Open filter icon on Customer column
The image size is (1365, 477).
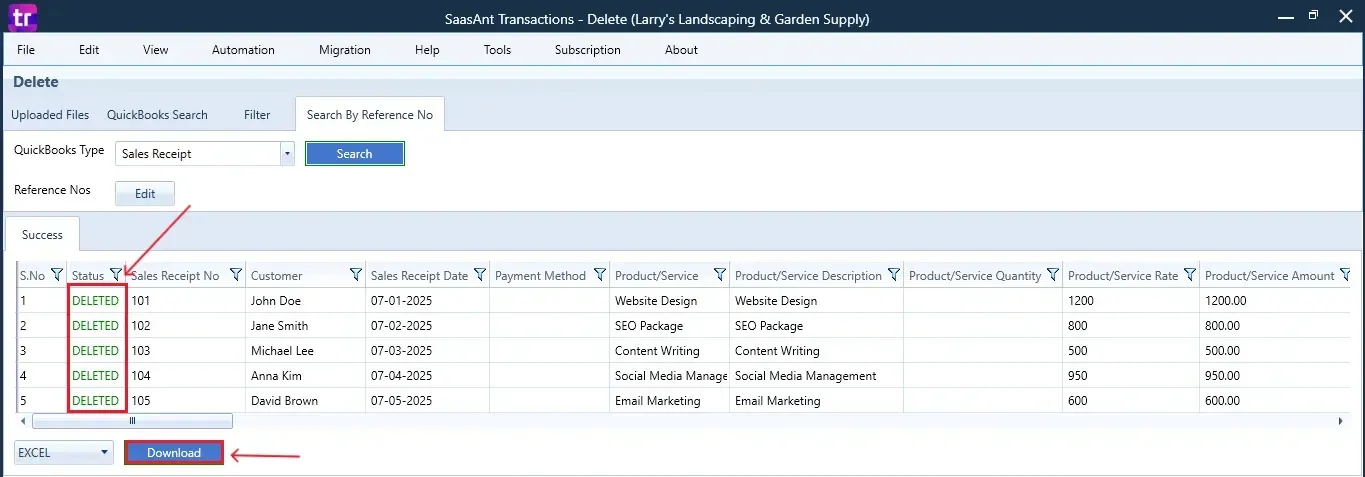tap(356, 275)
